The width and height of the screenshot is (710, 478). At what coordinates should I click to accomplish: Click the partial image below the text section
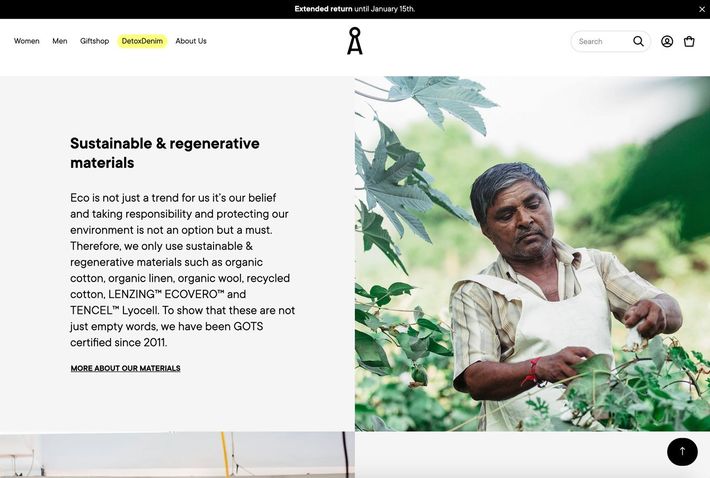pyautogui.click(x=177, y=454)
